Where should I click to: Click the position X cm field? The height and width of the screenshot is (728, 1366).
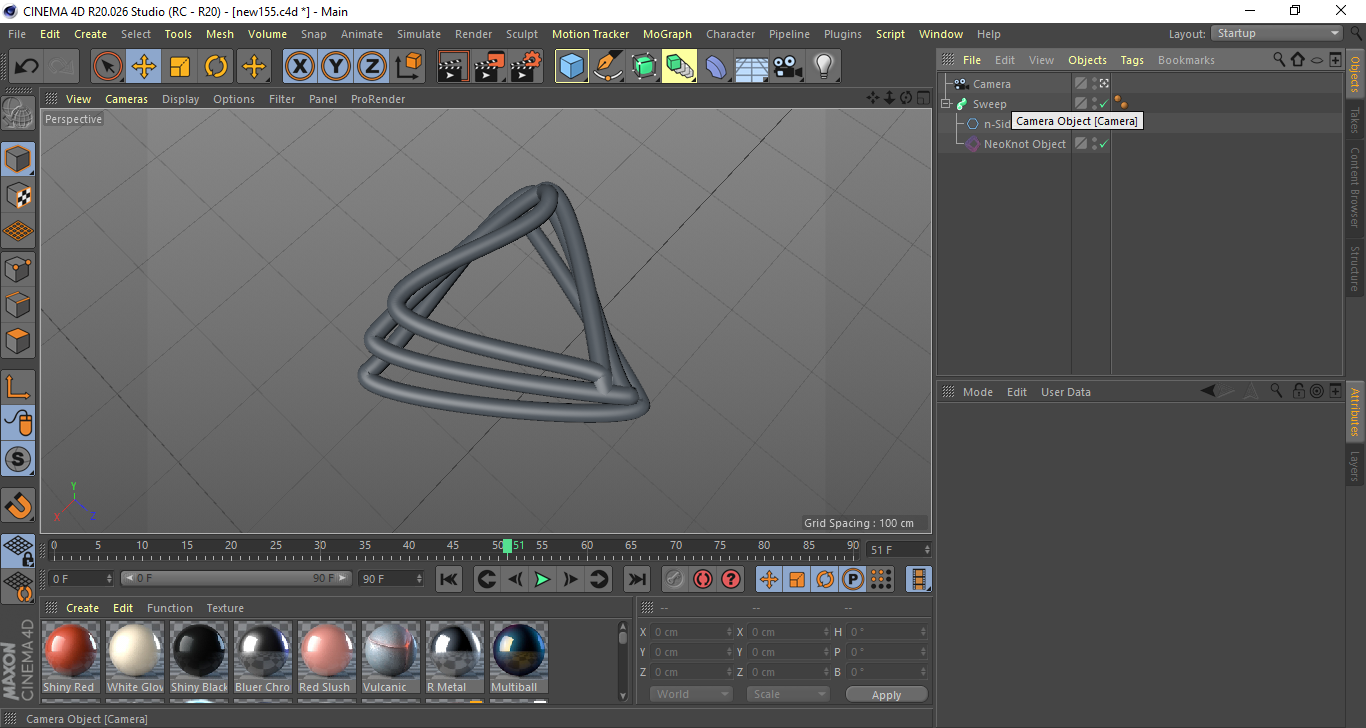tap(691, 632)
